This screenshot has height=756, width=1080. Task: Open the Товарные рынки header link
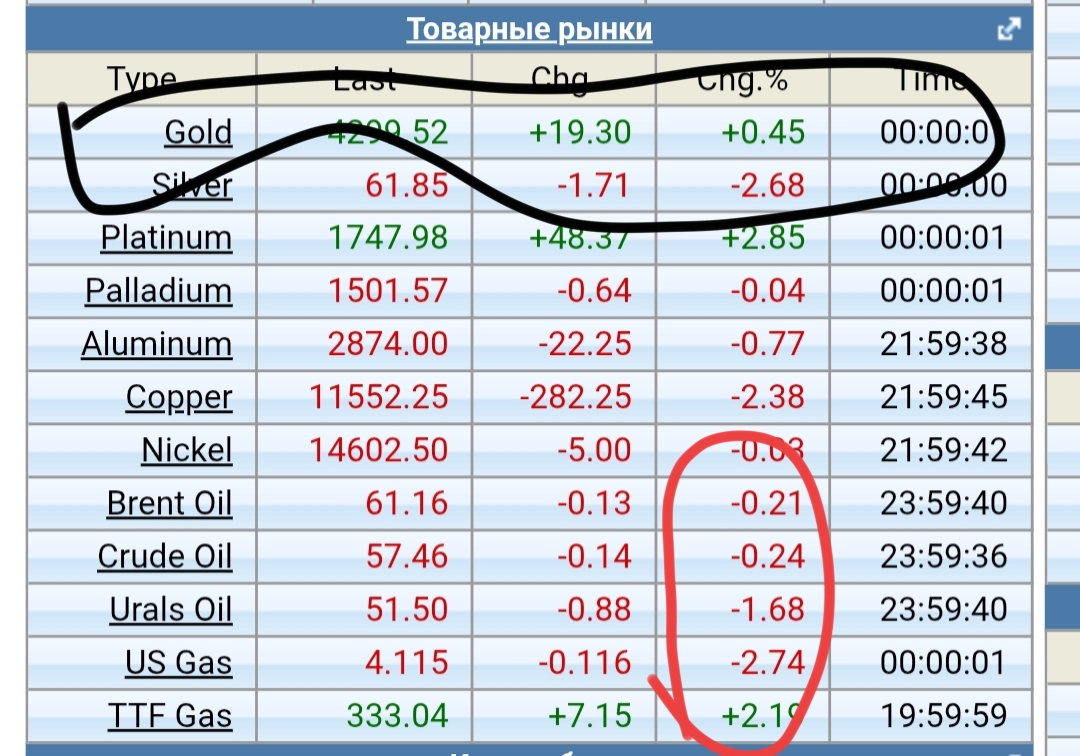529,30
